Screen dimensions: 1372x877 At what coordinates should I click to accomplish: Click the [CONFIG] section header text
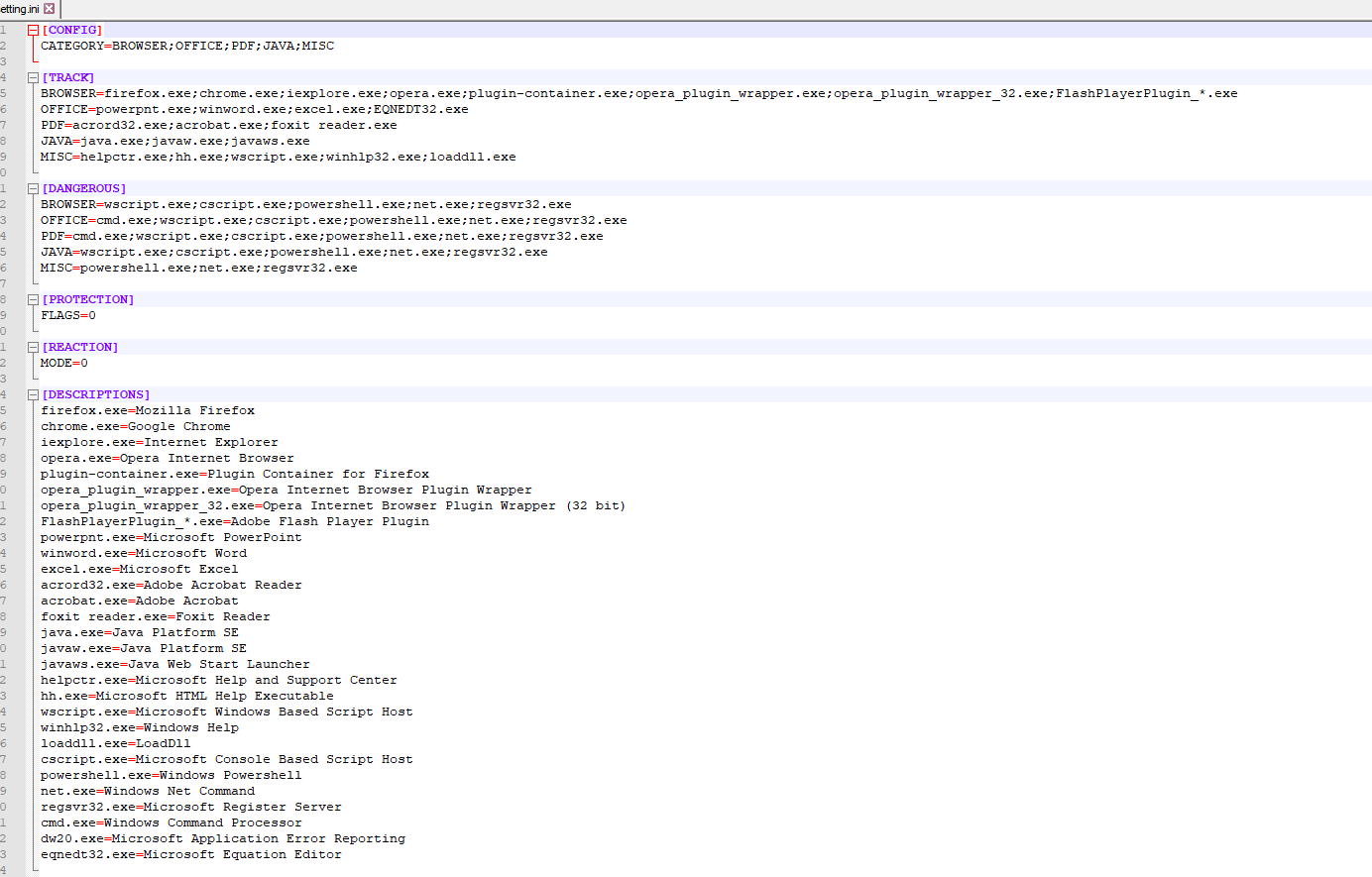[x=72, y=30]
